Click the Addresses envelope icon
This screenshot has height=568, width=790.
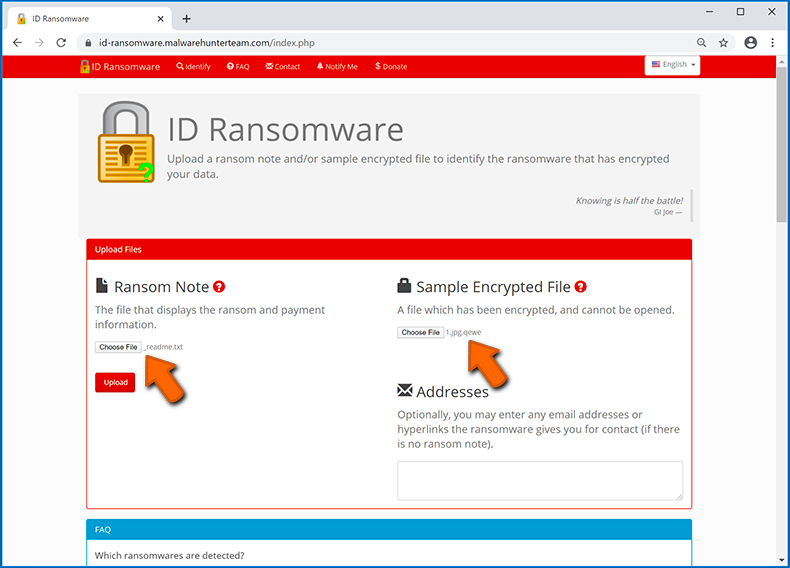click(x=405, y=390)
